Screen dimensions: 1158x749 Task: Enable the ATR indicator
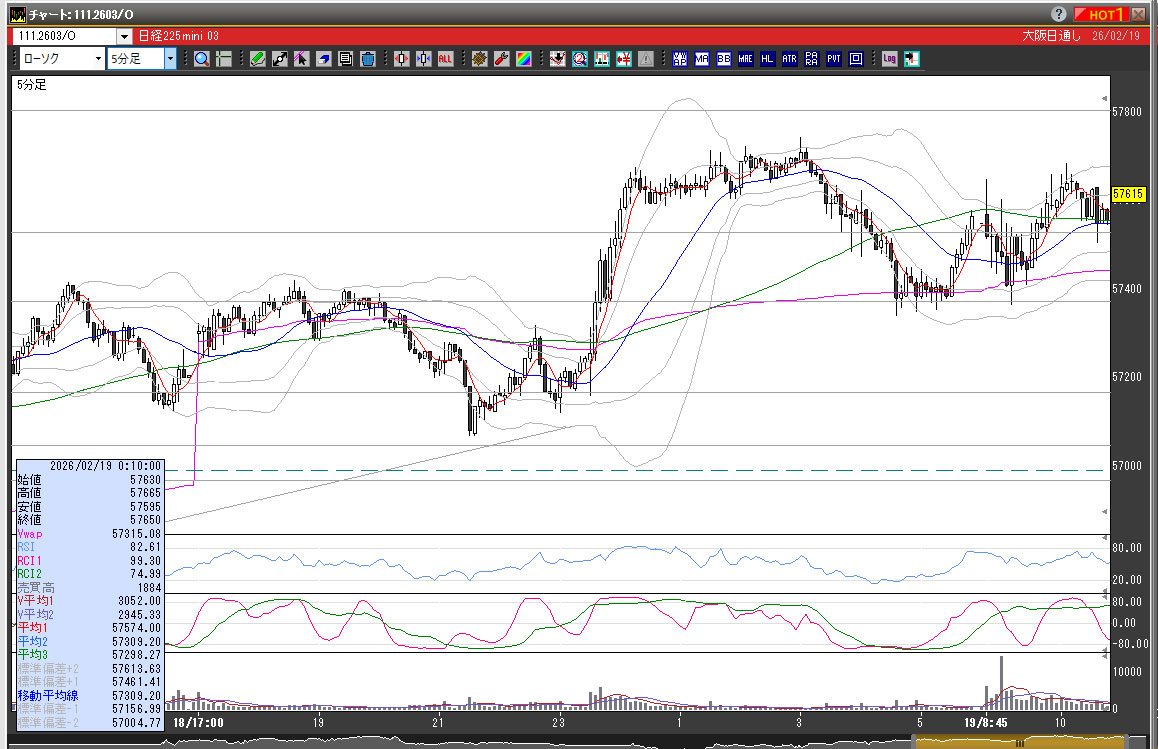click(790, 59)
